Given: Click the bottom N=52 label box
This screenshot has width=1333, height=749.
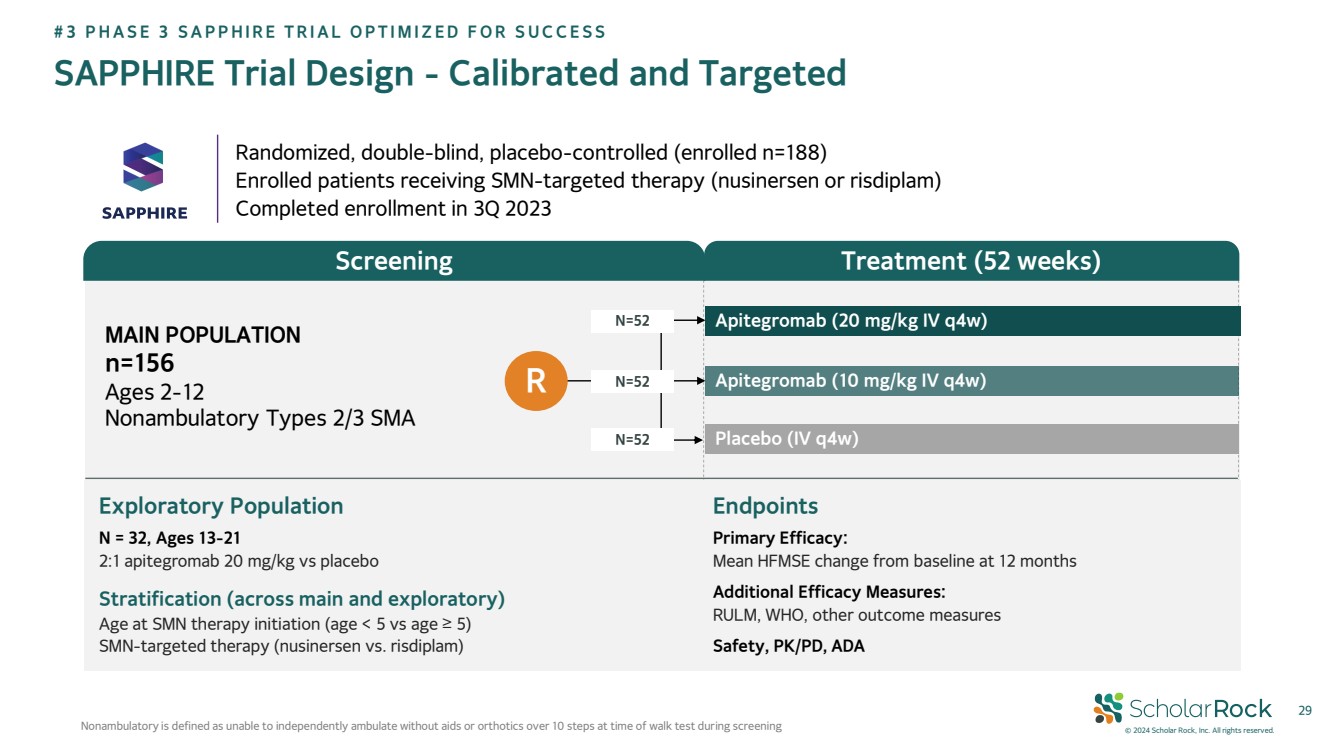Looking at the screenshot, I should [x=632, y=439].
